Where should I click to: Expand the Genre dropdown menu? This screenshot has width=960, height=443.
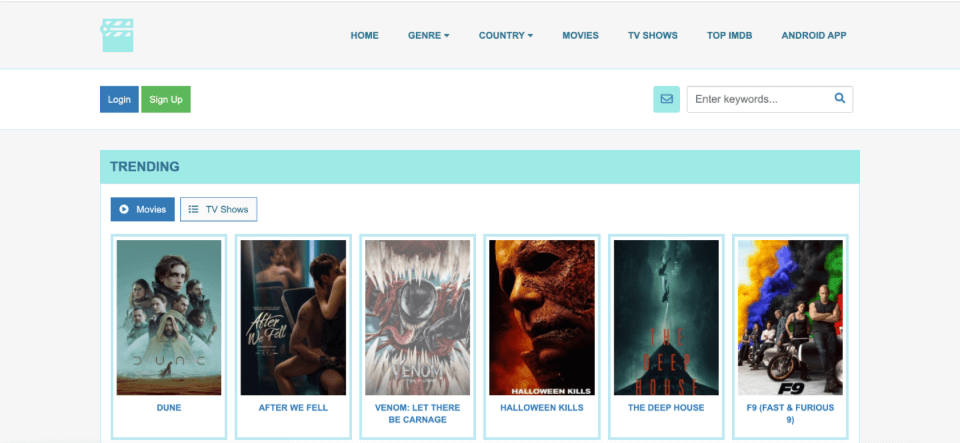[429, 35]
